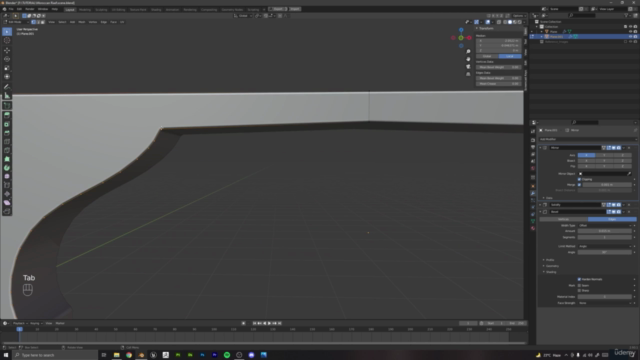Click the Zoom view magnifier icon

click(468, 51)
